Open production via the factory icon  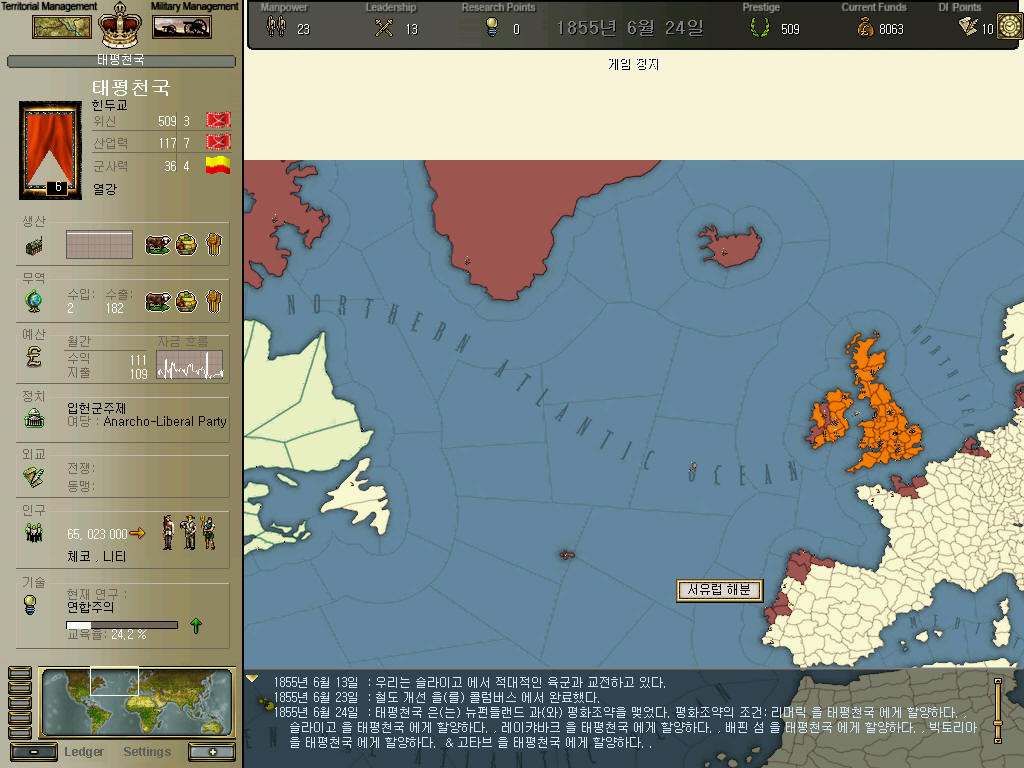[x=34, y=246]
